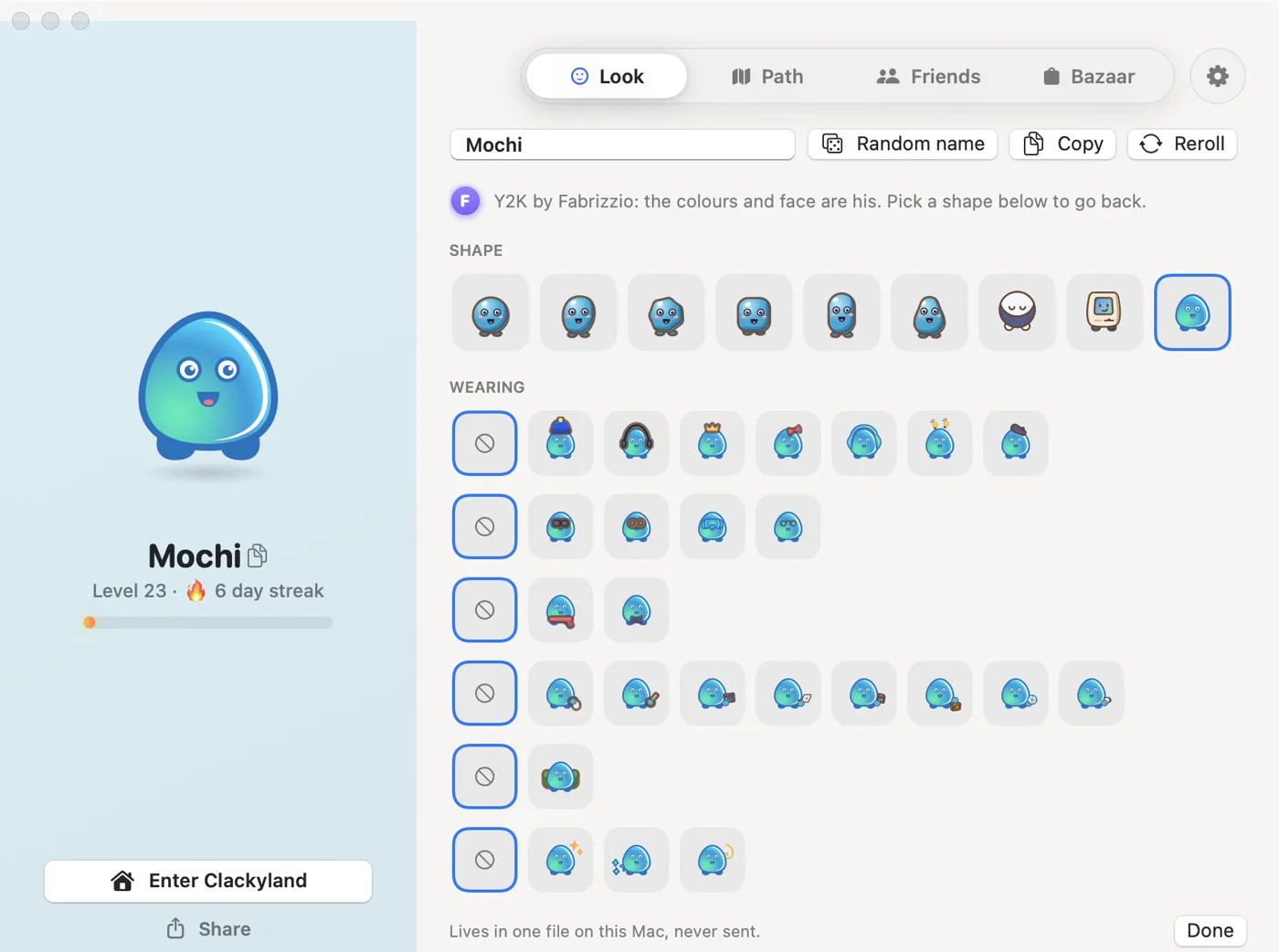Select the tall pill-shaped body shape

[x=841, y=312]
